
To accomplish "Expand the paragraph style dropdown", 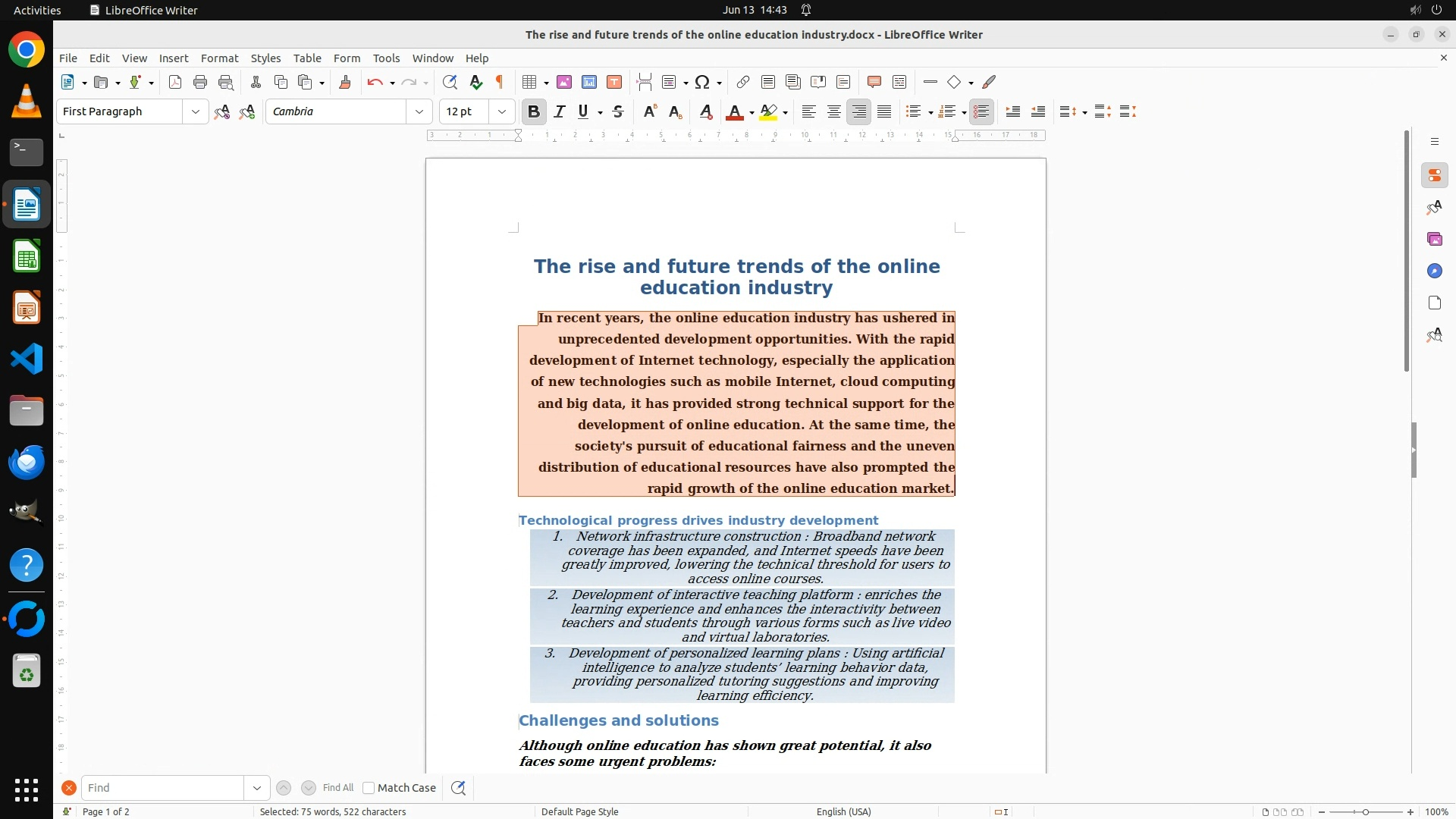I will click(x=196, y=111).
